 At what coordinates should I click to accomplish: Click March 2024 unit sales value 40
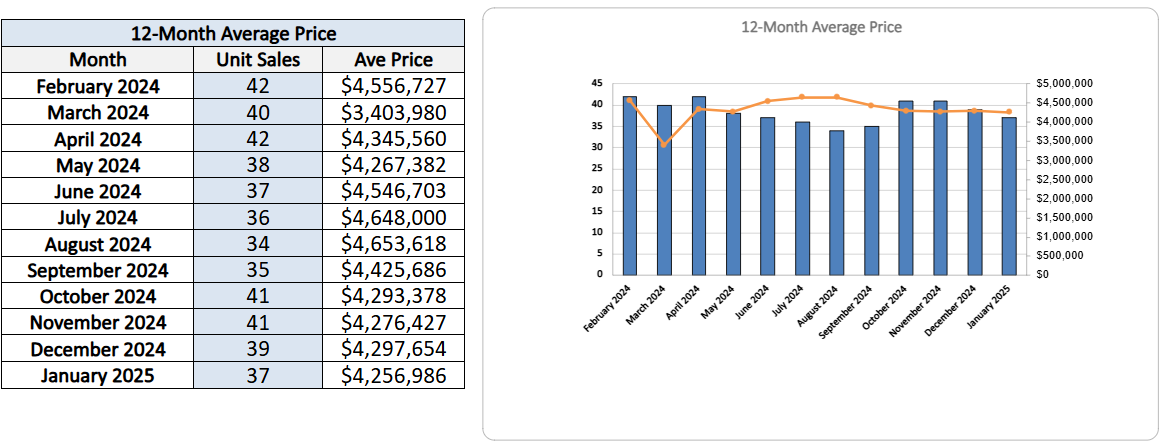pyautogui.click(x=258, y=113)
